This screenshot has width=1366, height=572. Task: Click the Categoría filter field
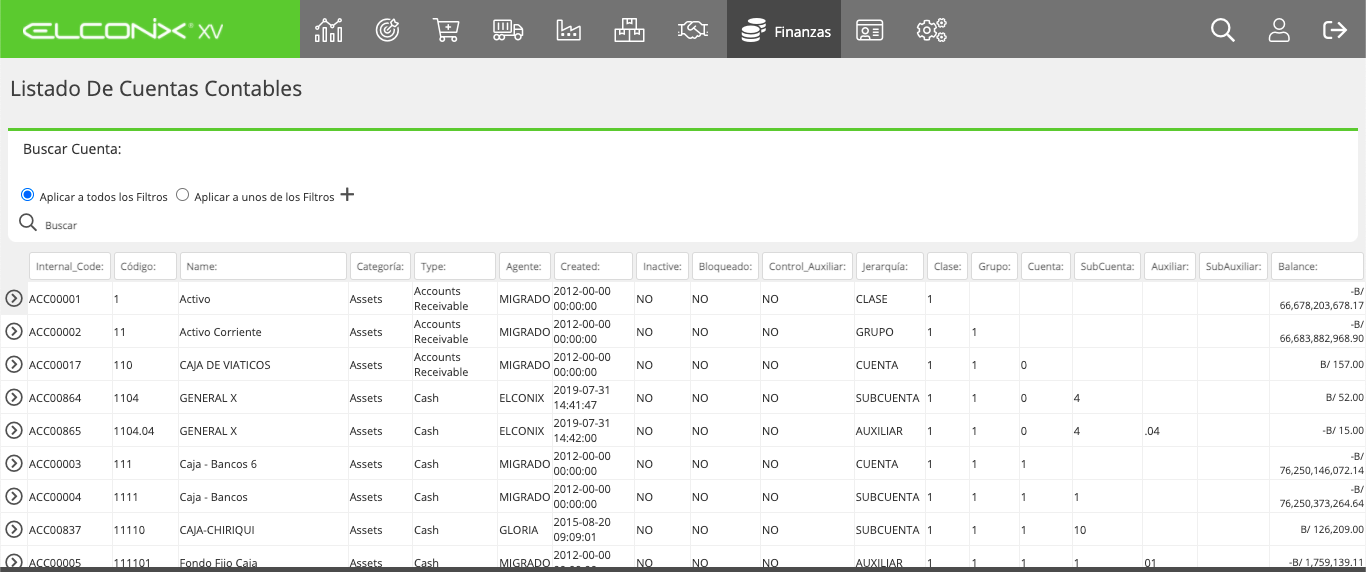tap(380, 266)
